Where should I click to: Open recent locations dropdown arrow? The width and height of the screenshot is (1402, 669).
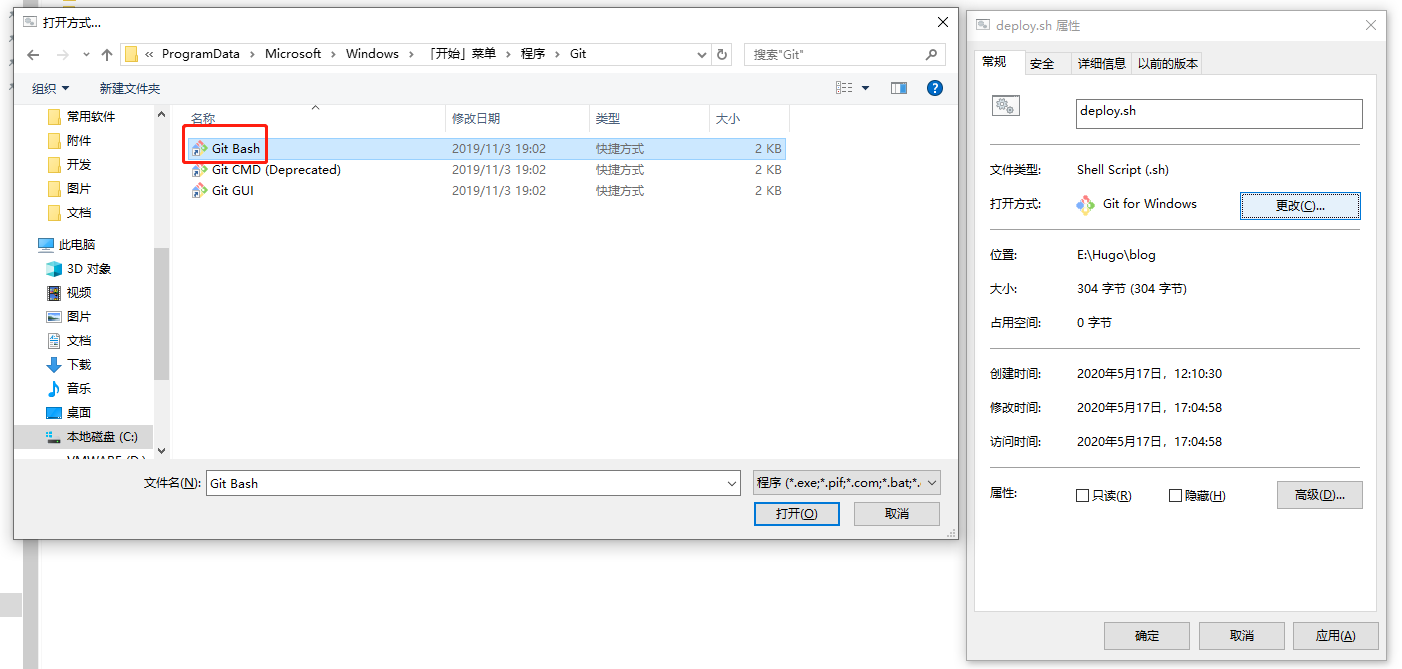[x=85, y=55]
